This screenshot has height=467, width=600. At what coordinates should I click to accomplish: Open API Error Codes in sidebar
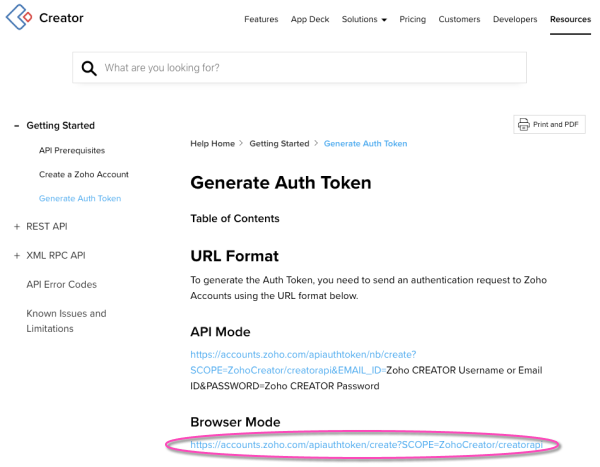(61, 285)
